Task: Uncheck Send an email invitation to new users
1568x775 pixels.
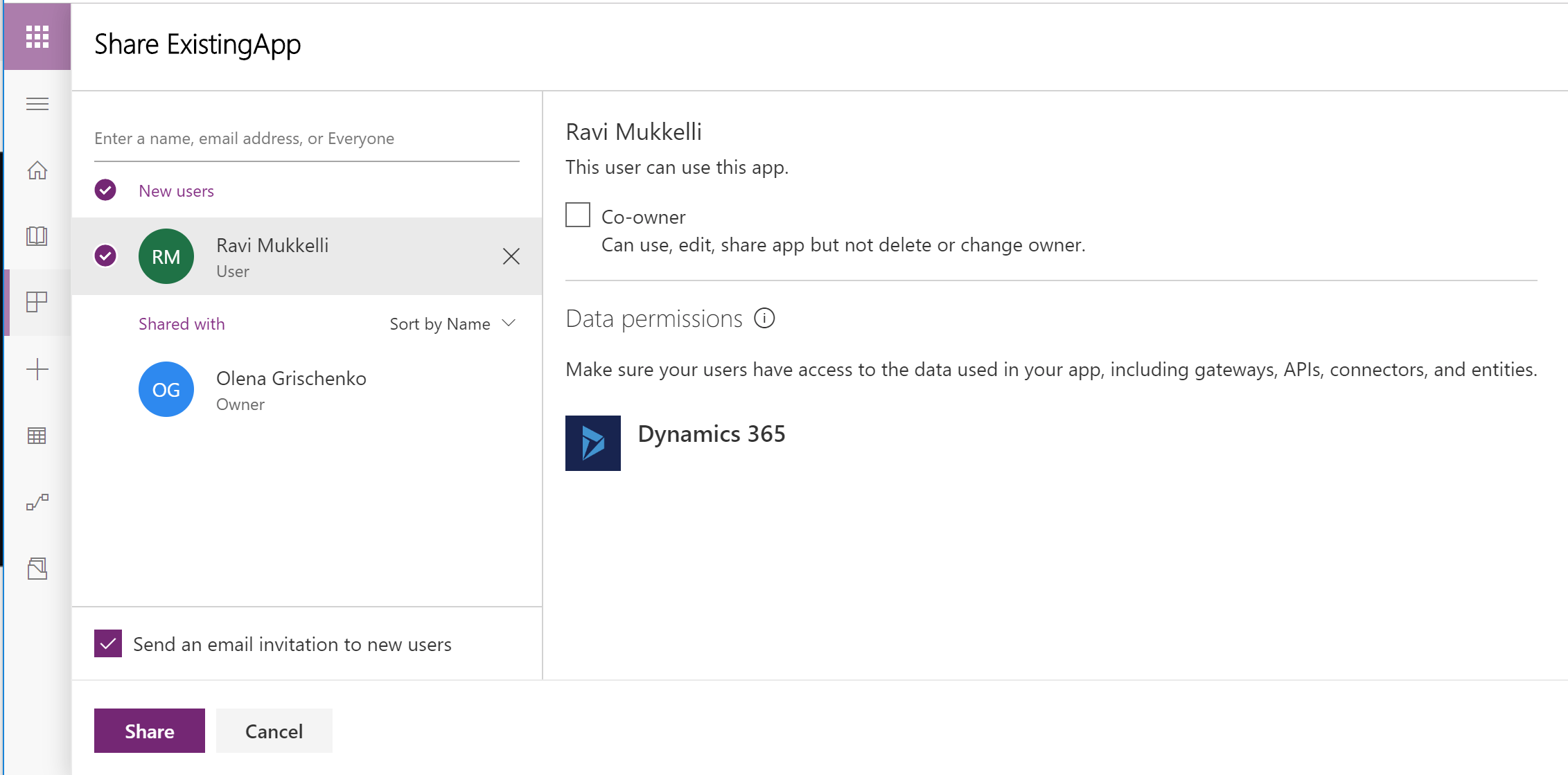Action: pyautogui.click(x=107, y=643)
